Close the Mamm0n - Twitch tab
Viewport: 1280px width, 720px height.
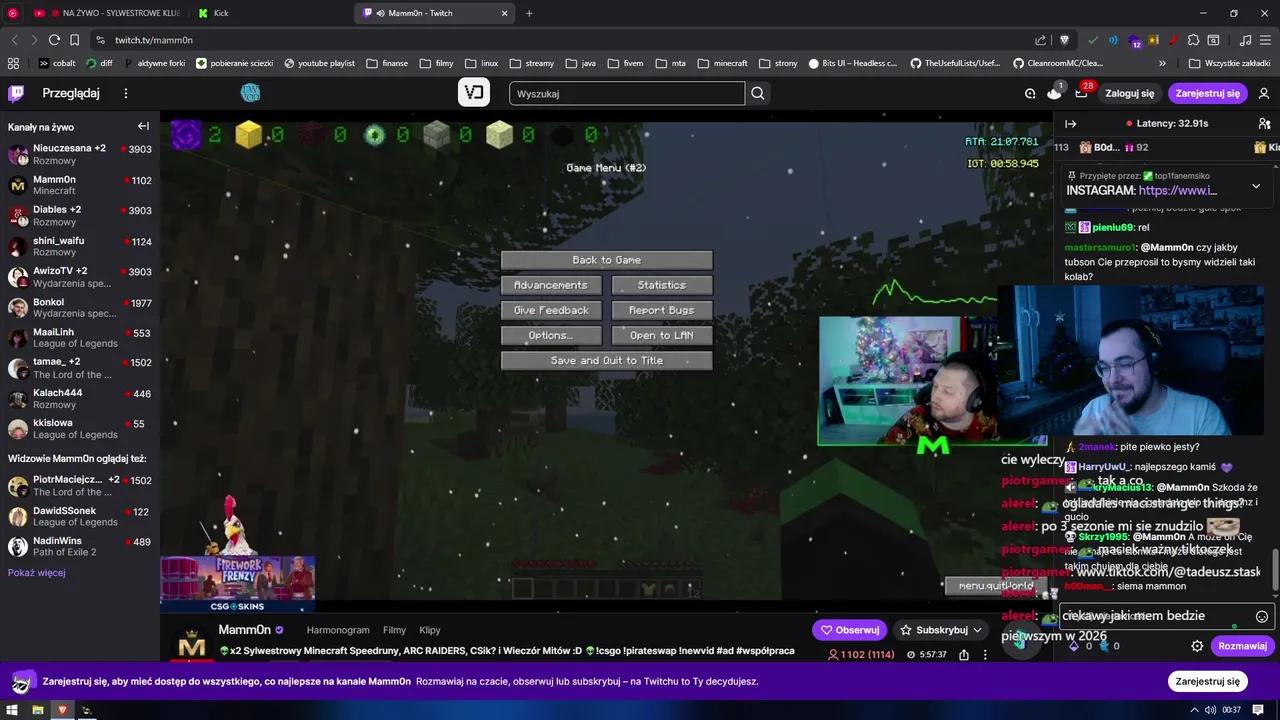coord(505,13)
